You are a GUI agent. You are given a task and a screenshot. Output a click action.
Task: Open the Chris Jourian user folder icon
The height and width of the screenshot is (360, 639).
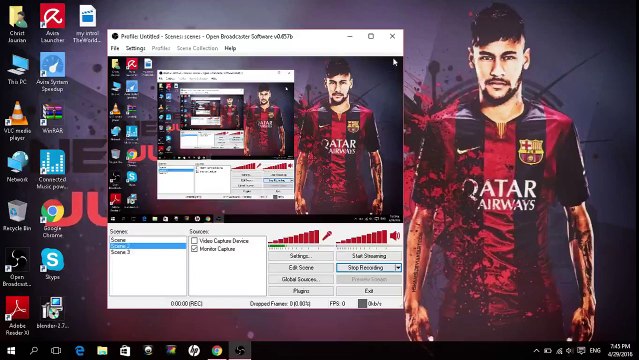(17, 23)
